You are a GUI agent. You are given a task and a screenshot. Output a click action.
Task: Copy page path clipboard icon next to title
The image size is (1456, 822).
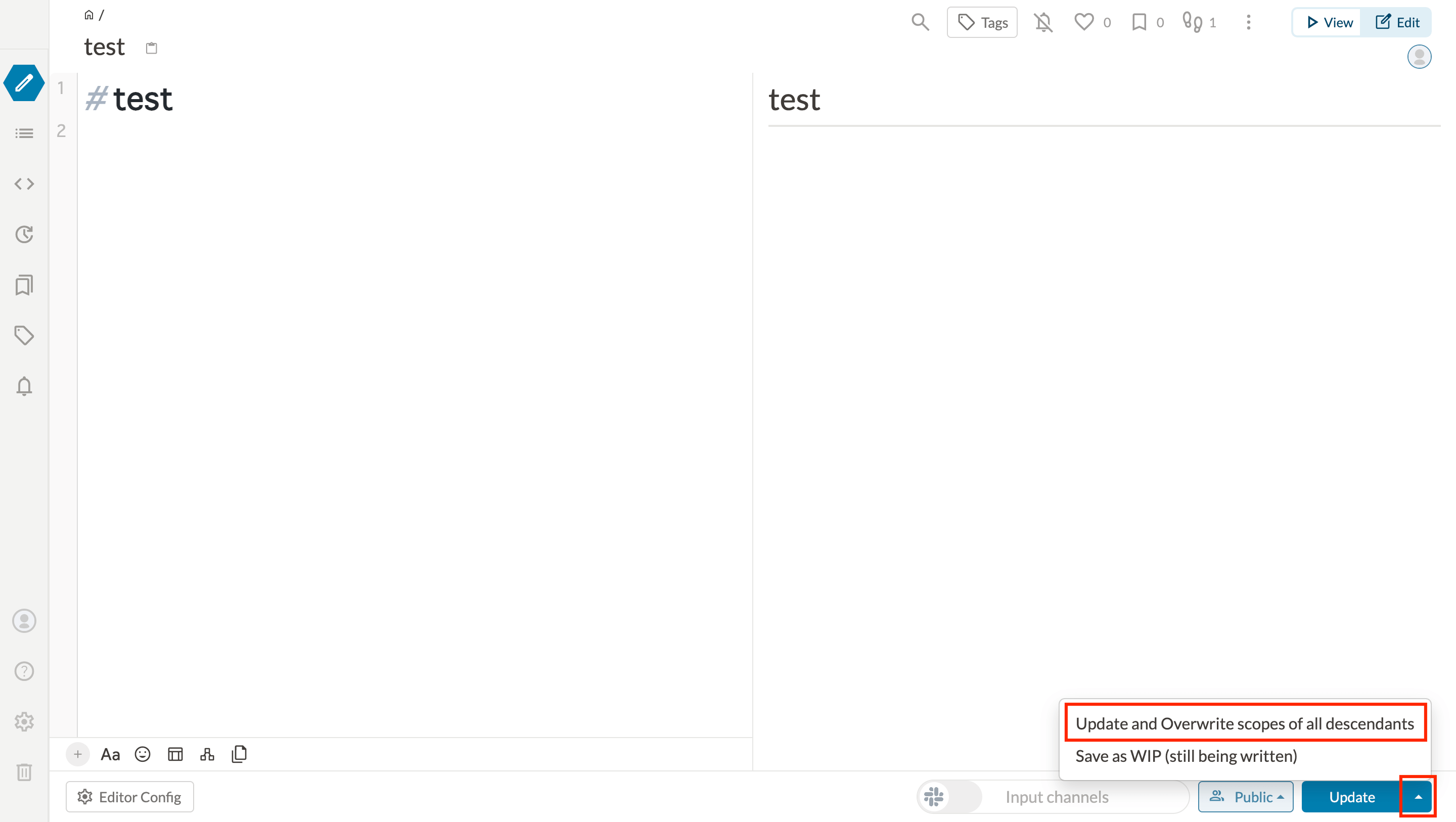(152, 48)
